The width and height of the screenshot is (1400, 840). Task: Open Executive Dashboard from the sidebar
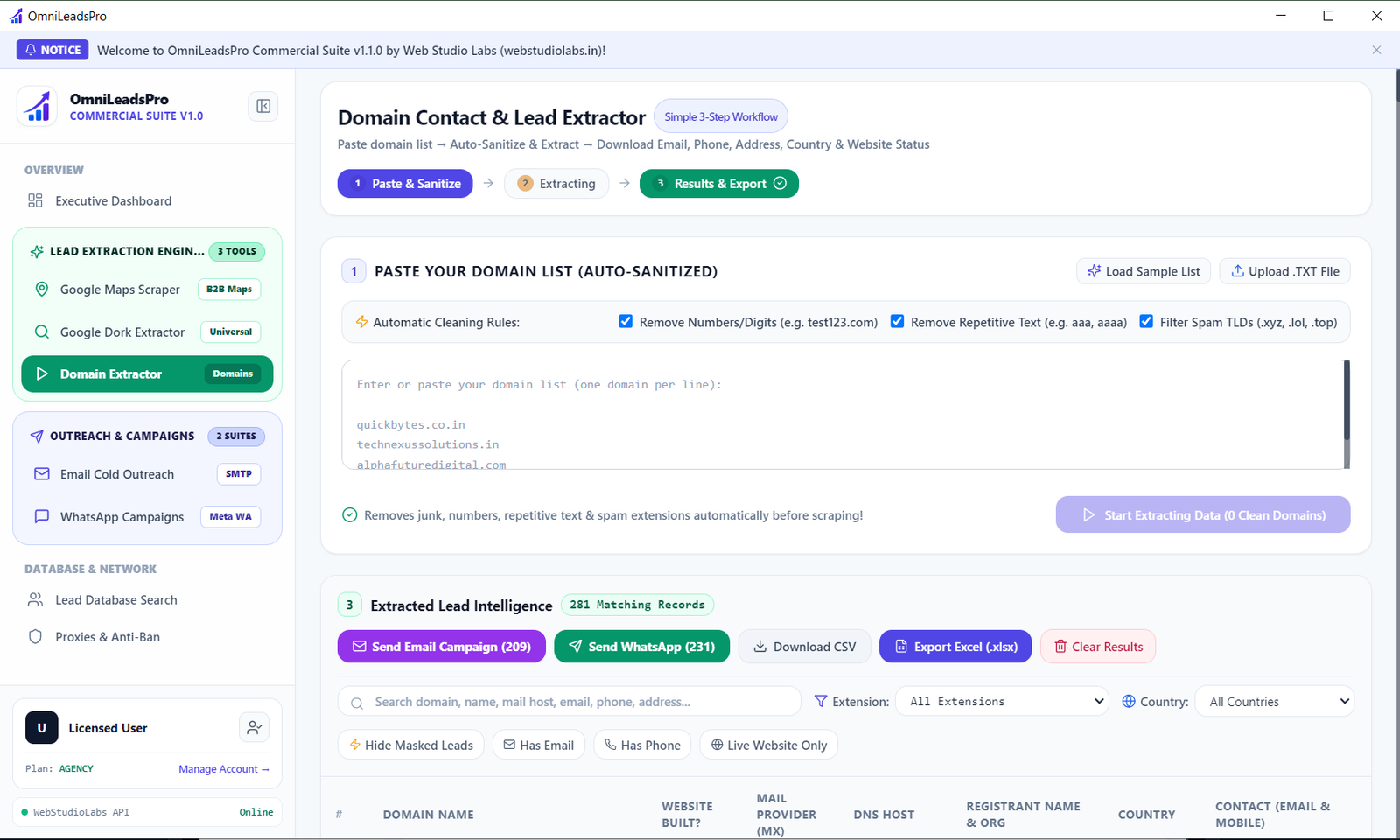[x=114, y=200]
